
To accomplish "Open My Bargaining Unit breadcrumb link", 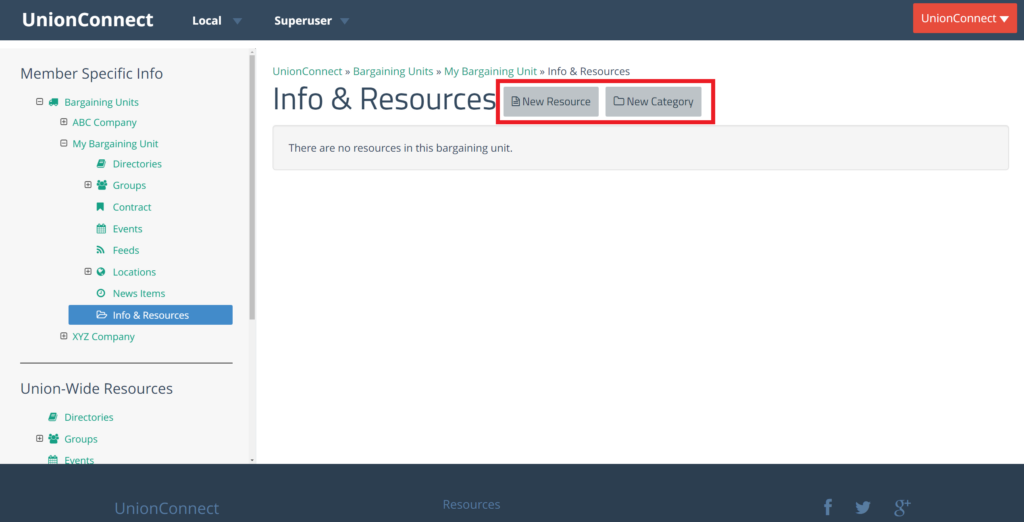I will point(490,71).
